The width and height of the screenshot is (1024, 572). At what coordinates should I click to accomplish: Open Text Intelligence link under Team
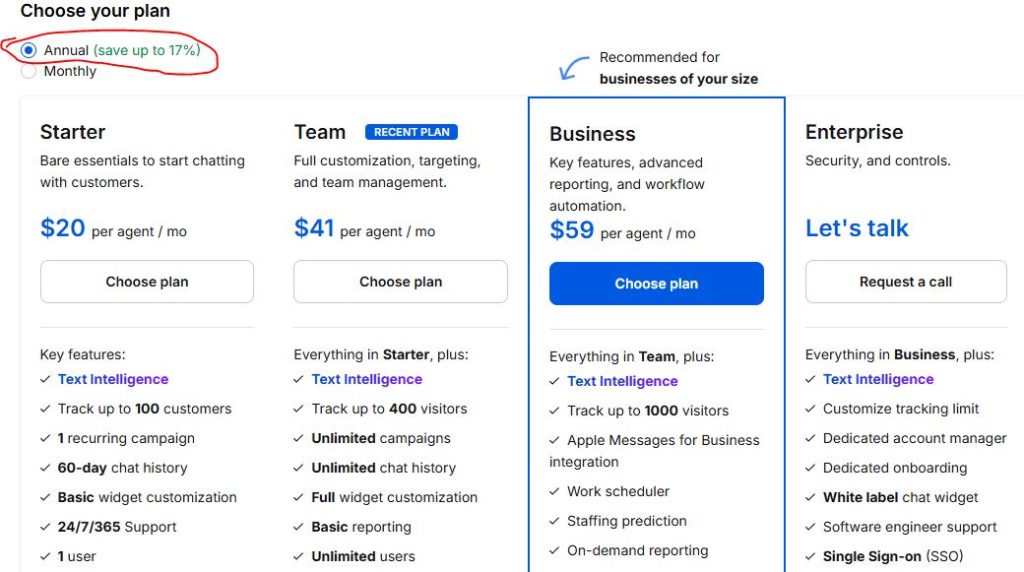point(367,379)
